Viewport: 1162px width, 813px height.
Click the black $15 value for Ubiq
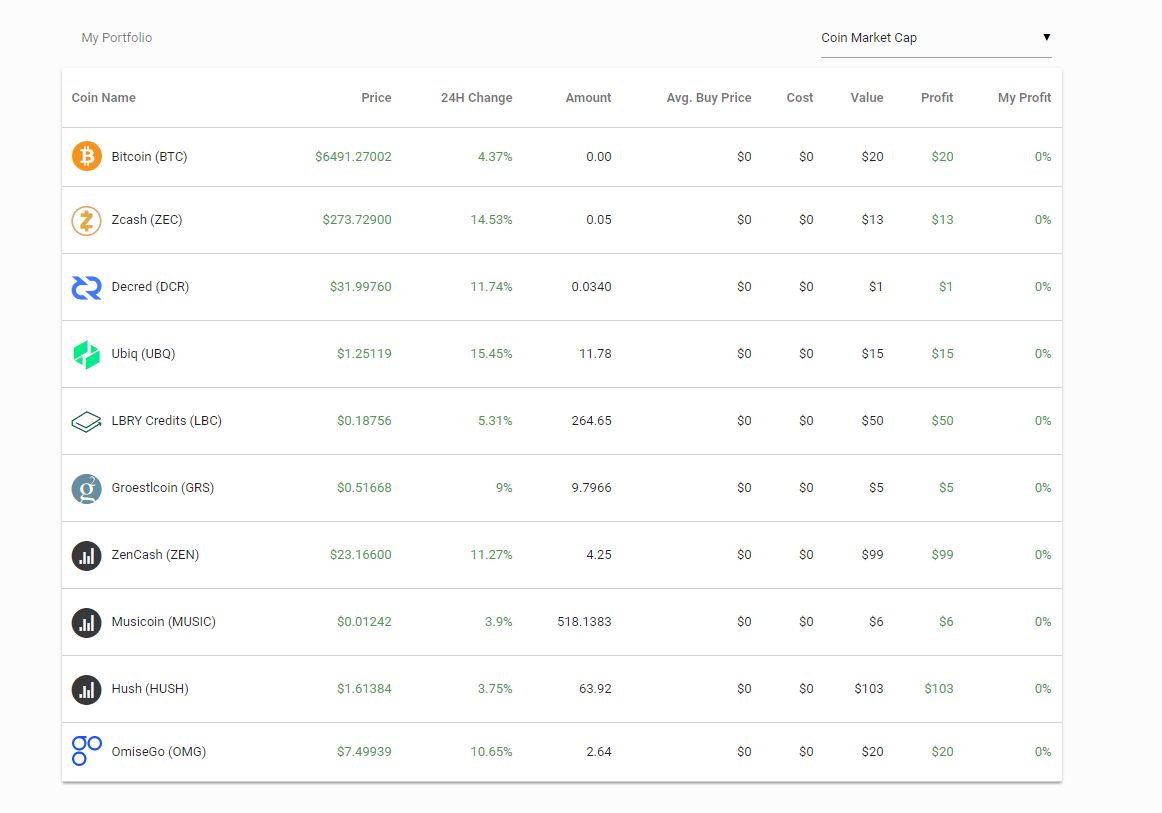(x=872, y=354)
